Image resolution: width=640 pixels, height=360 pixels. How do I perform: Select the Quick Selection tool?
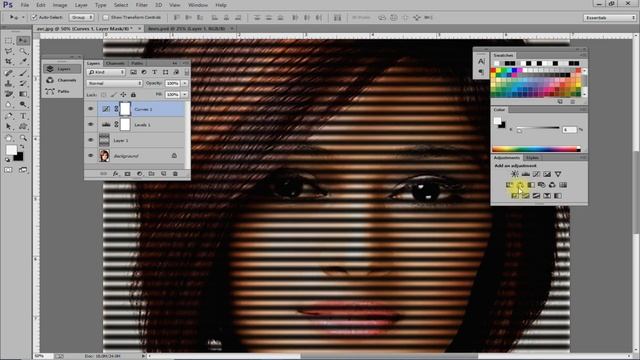(x=23, y=51)
